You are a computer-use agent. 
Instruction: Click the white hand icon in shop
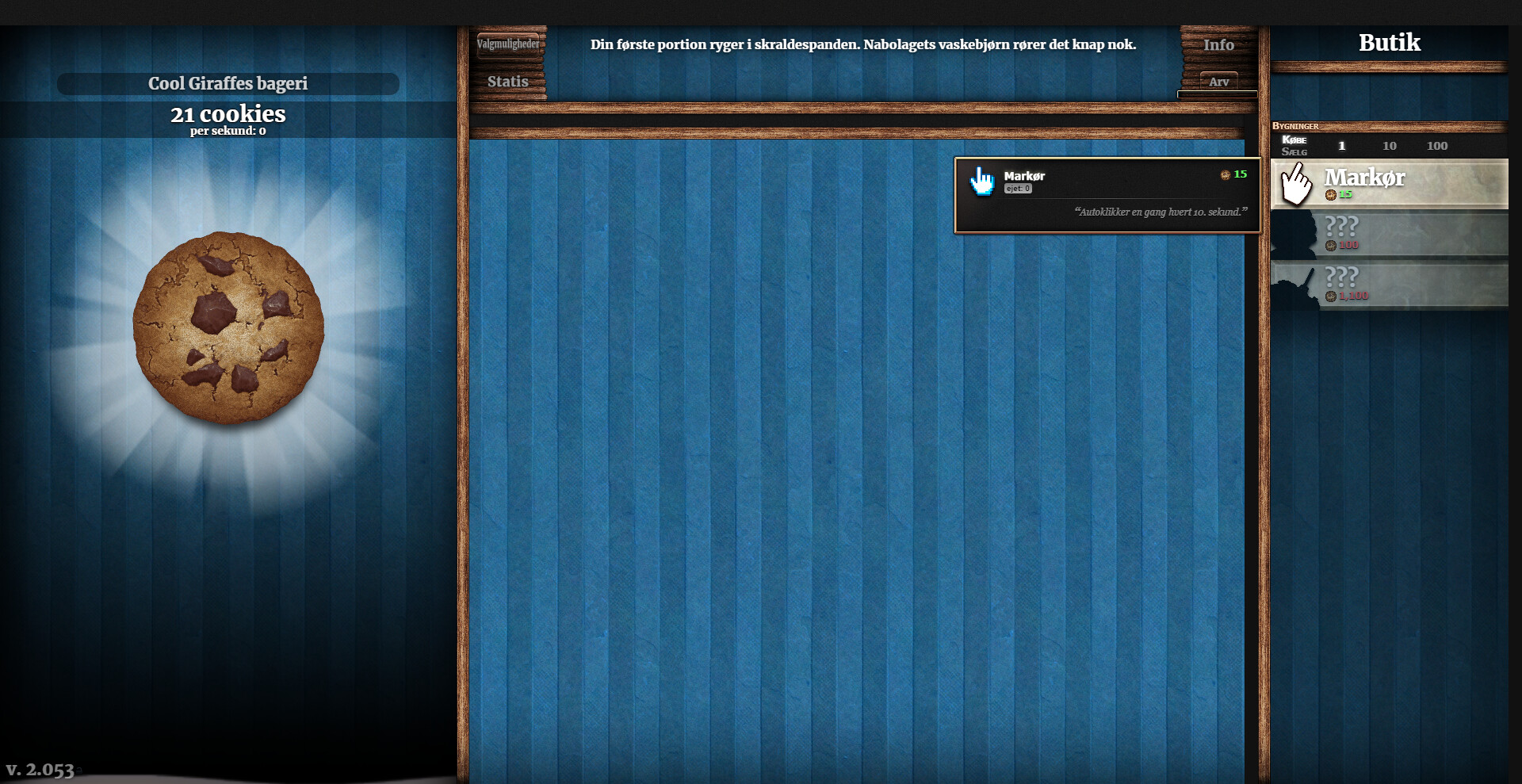(1296, 184)
